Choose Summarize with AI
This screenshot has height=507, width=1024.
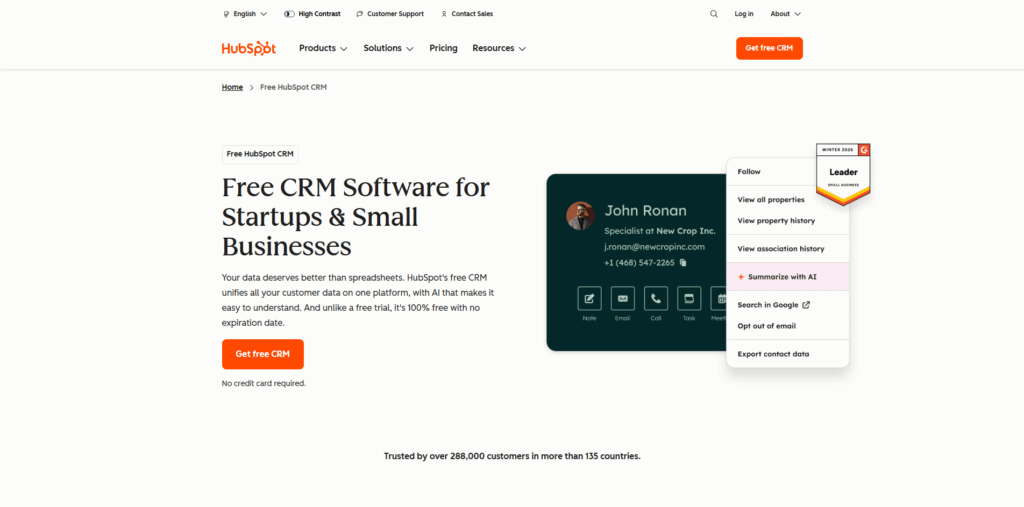tap(788, 277)
